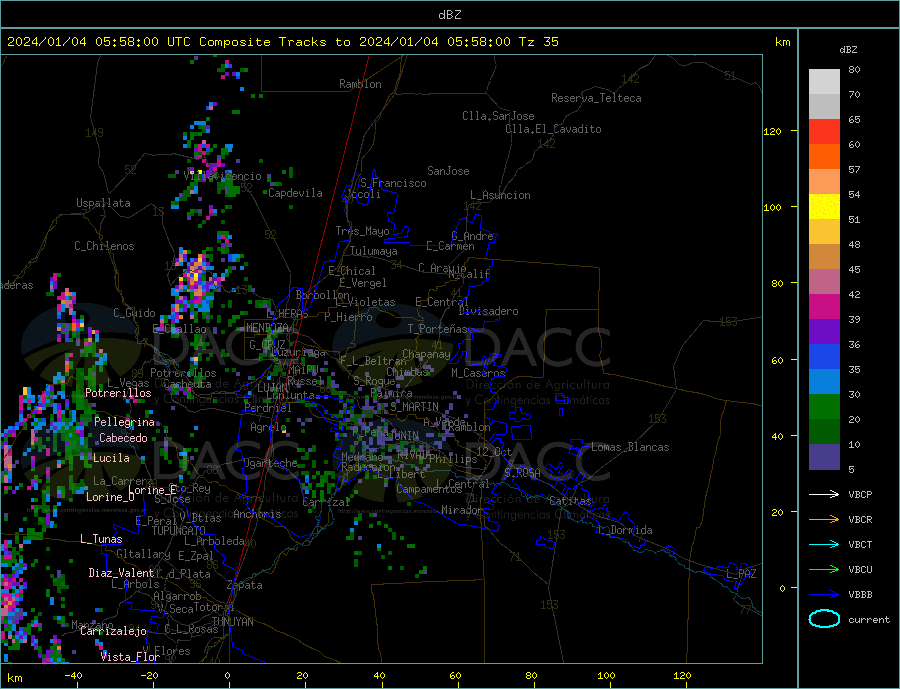Image resolution: width=900 pixels, height=689 pixels.
Task: Click the Tres_Mayo label
Action: (x=362, y=231)
